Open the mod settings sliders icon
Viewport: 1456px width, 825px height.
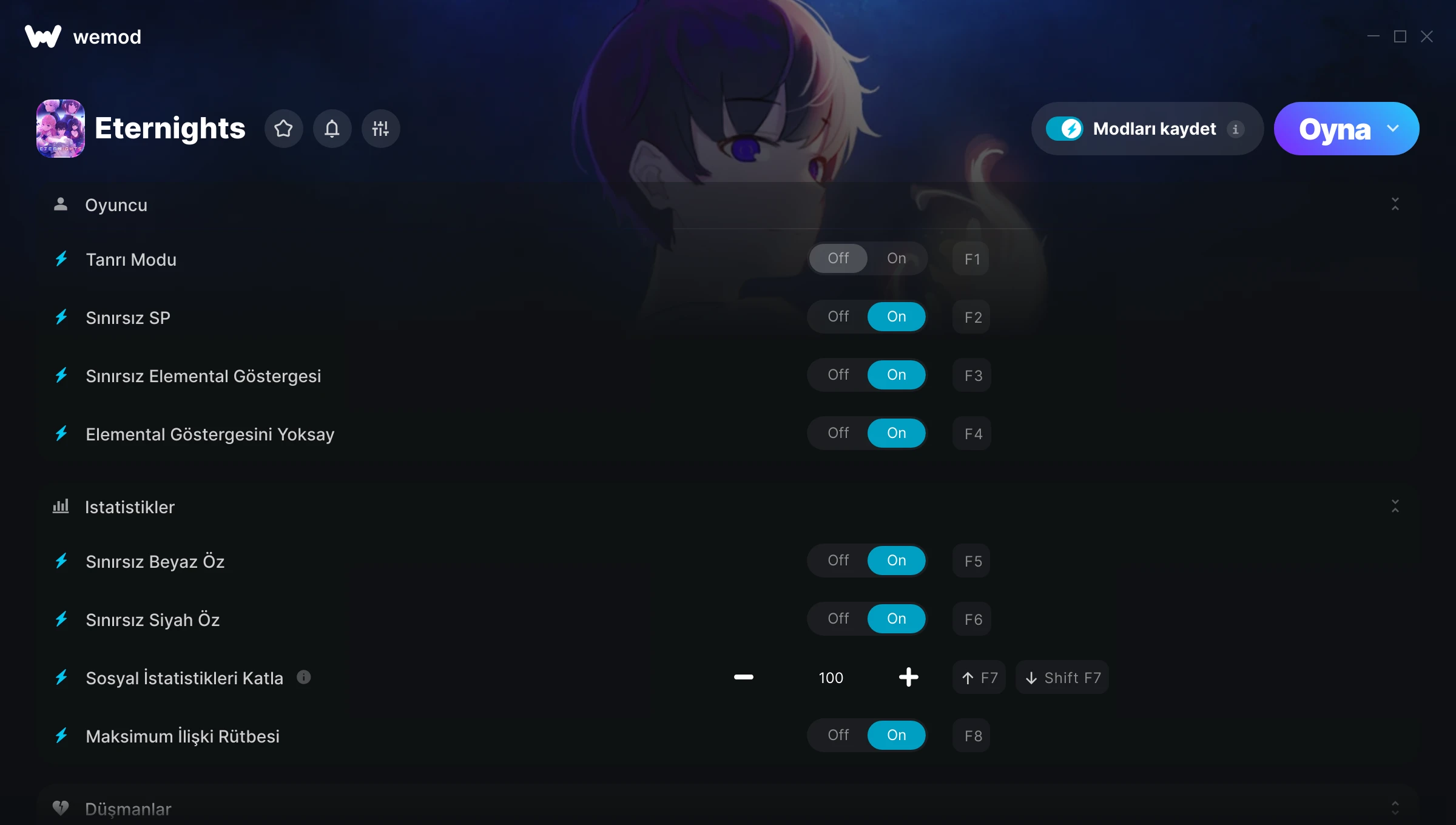(x=380, y=129)
